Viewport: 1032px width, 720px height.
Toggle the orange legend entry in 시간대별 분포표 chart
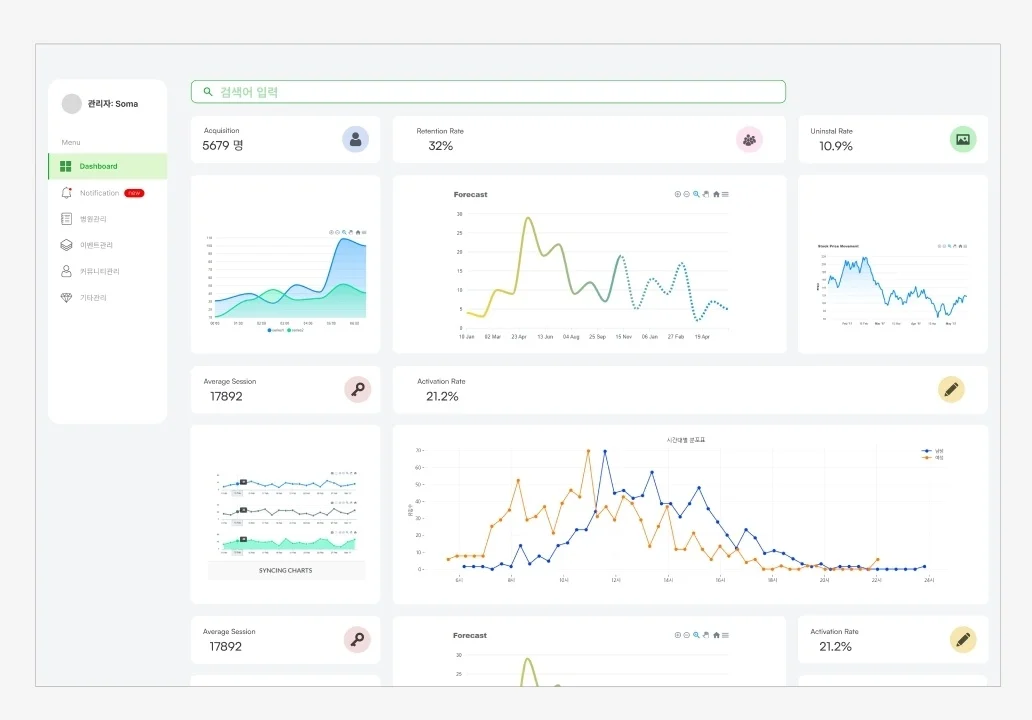(933, 457)
